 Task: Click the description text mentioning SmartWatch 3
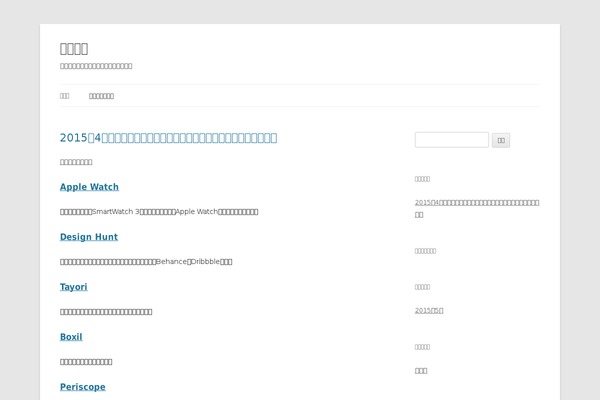[159, 212]
